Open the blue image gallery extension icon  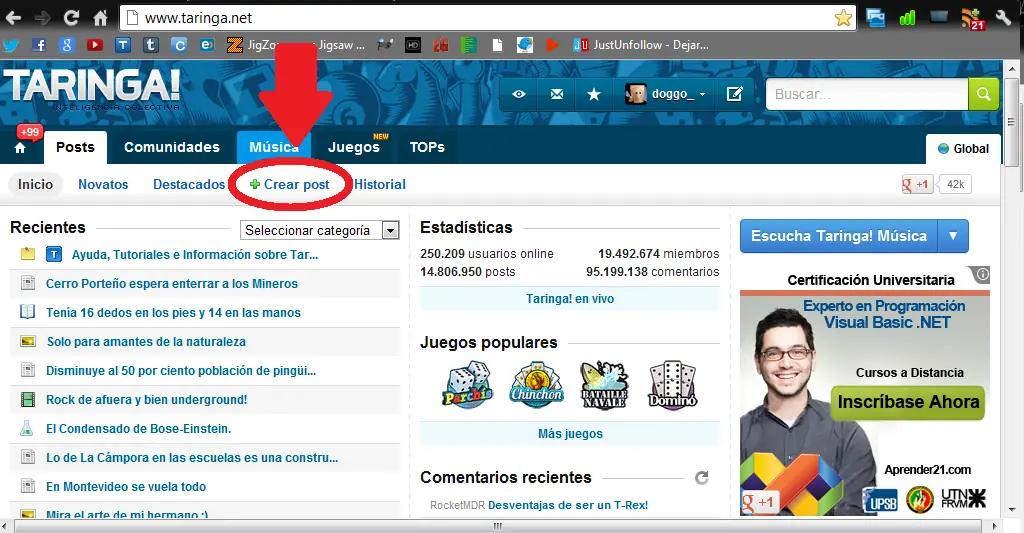[x=875, y=18]
